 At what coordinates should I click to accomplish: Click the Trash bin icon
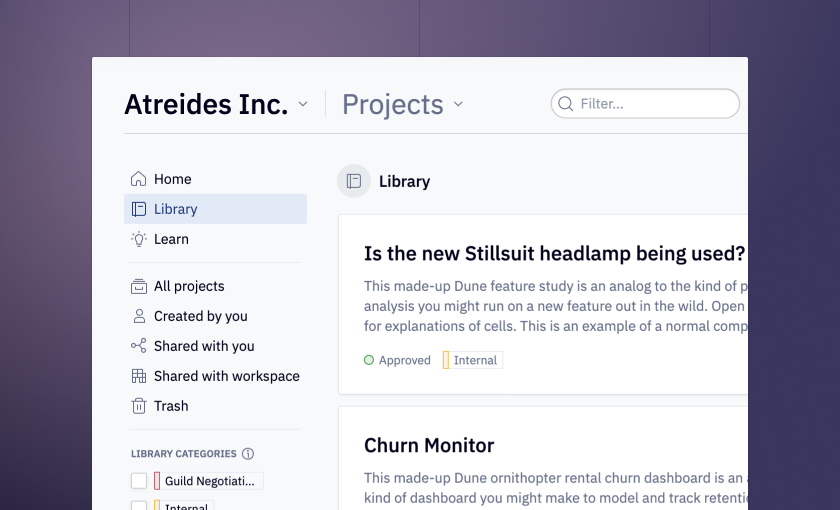tap(139, 406)
